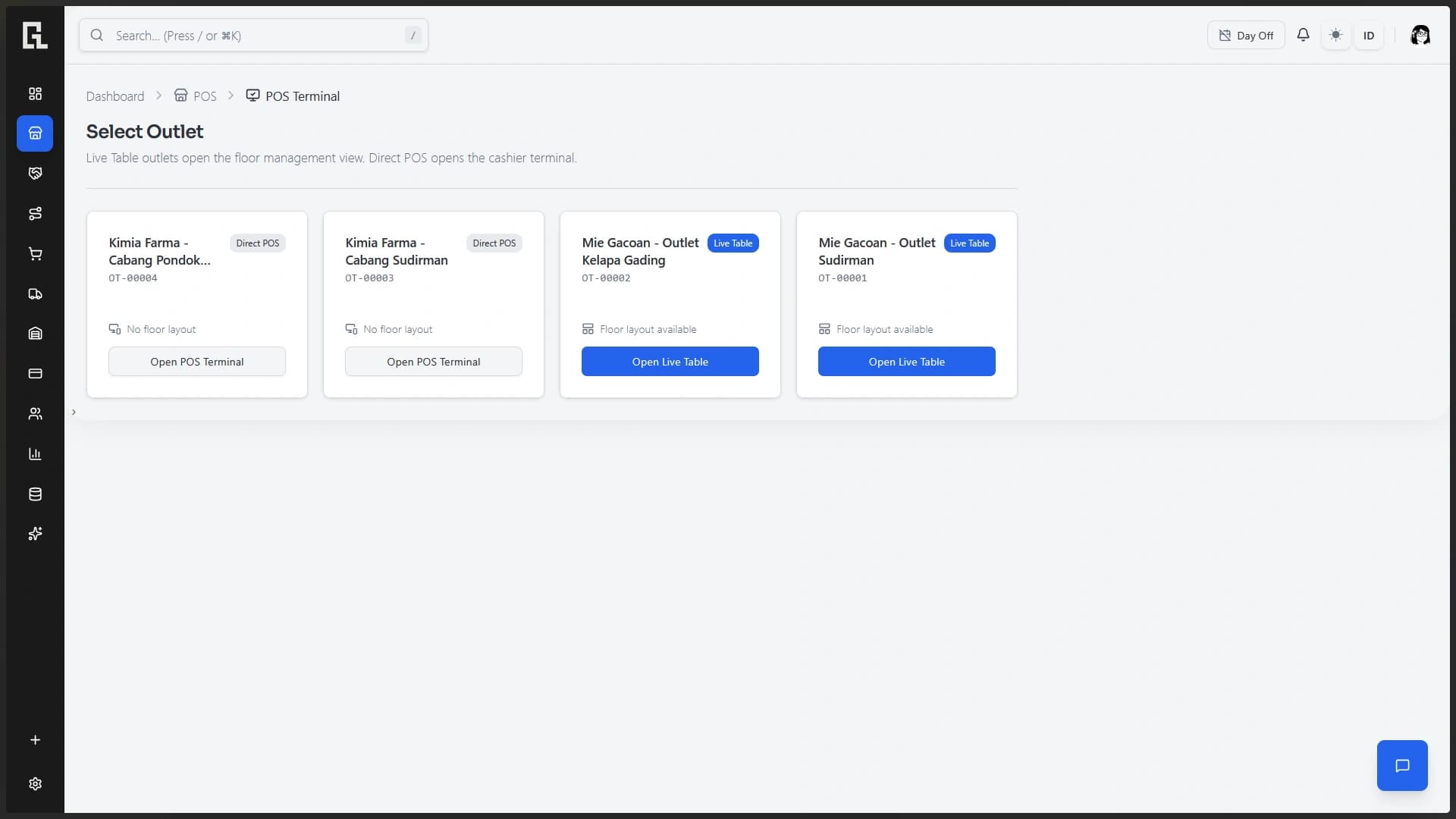
Task: Click Direct POS badge on Cabang Pondok card
Action: click(x=258, y=243)
